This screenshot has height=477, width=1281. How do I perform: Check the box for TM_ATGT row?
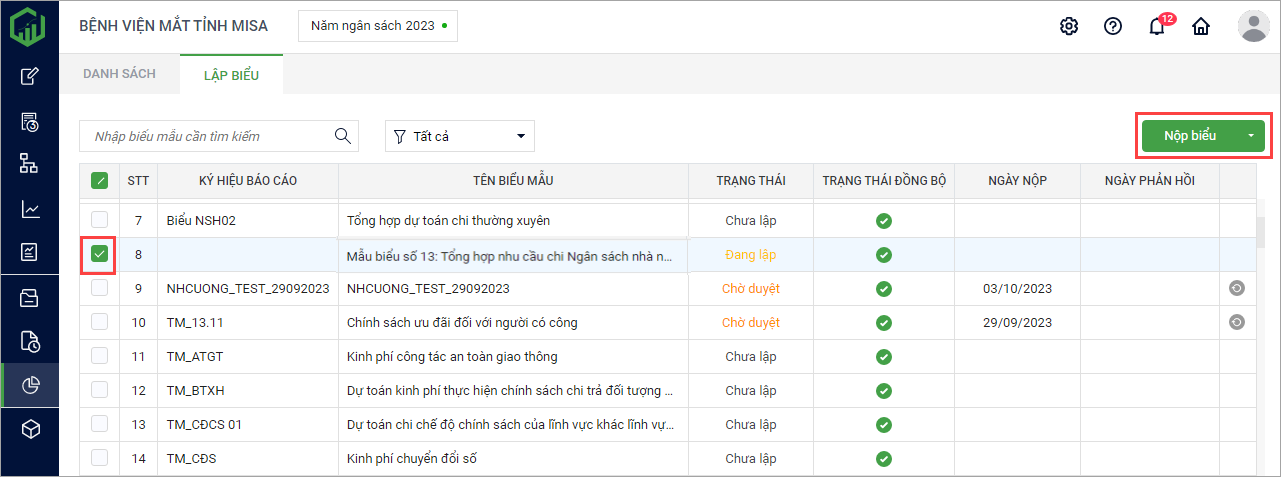coord(99,356)
